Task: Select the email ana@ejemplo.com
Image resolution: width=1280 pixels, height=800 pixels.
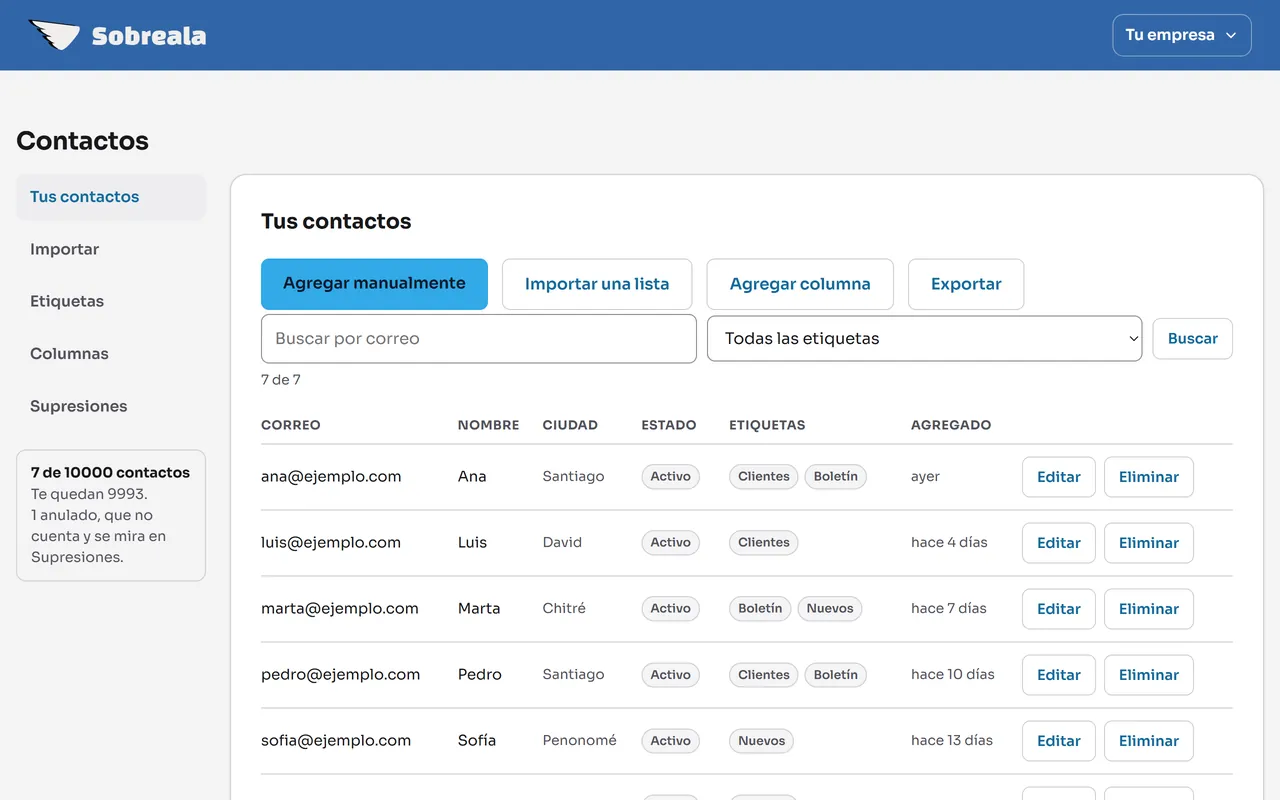Action: (331, 476)
